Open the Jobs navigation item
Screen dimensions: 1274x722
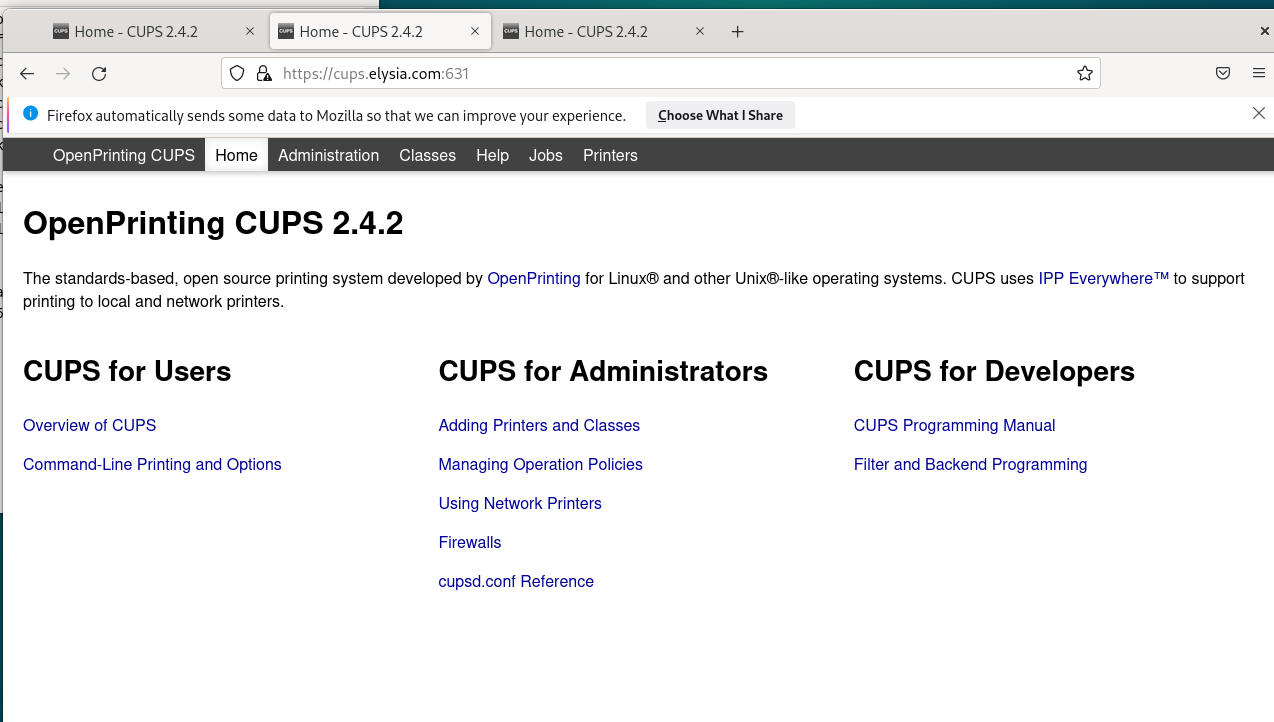(546, 155)
